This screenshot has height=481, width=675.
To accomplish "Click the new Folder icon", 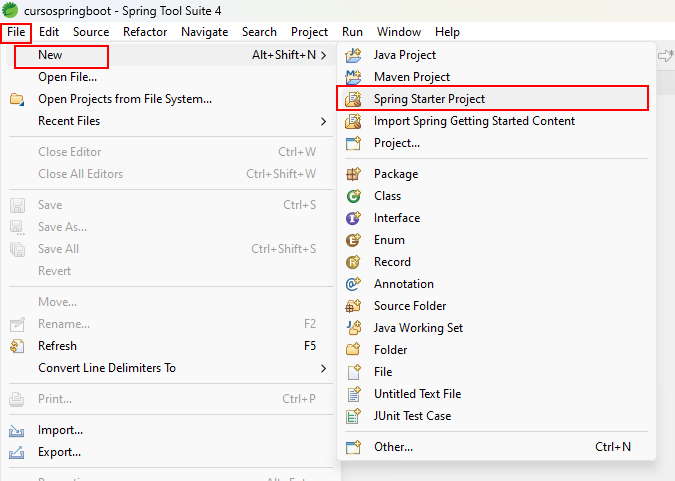I will pyautogui.click(x=353, y=350).
